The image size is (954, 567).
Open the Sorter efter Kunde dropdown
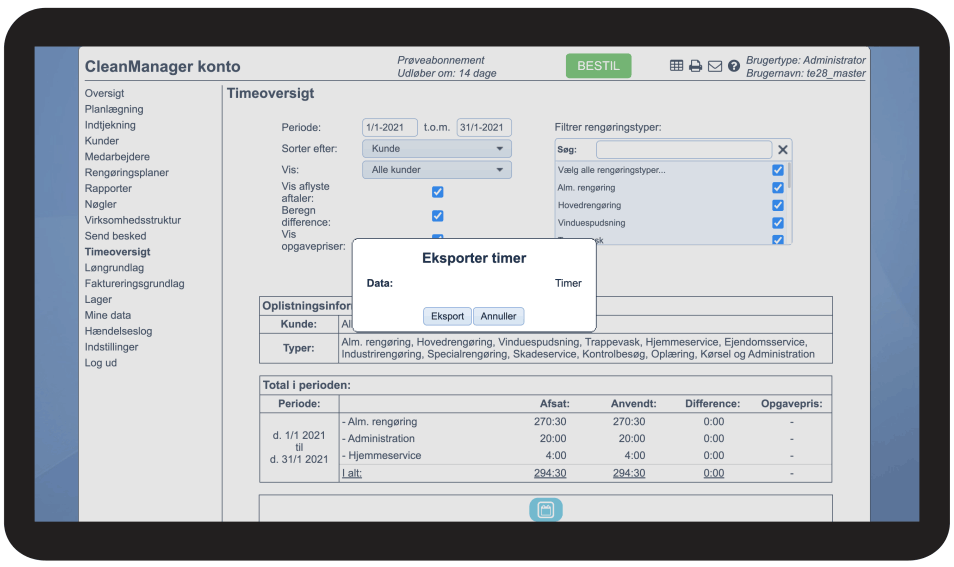tap(437, 148)
